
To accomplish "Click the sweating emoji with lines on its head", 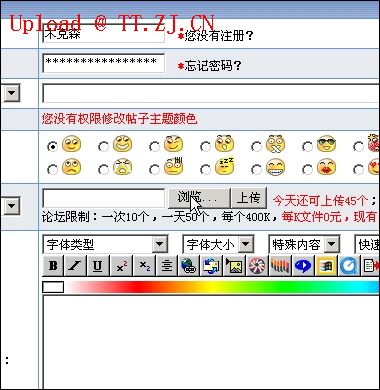I will click(173, 166).
